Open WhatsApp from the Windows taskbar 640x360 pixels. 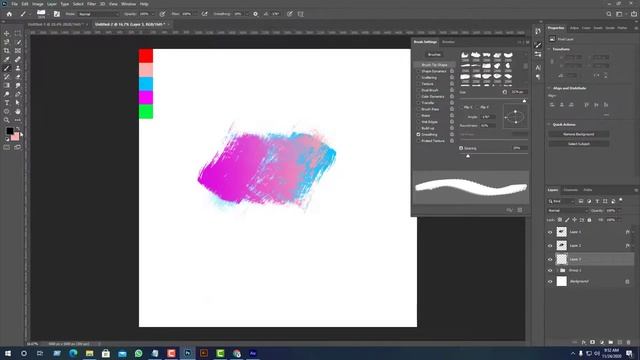pyautogui.click(x=138, y=353)
